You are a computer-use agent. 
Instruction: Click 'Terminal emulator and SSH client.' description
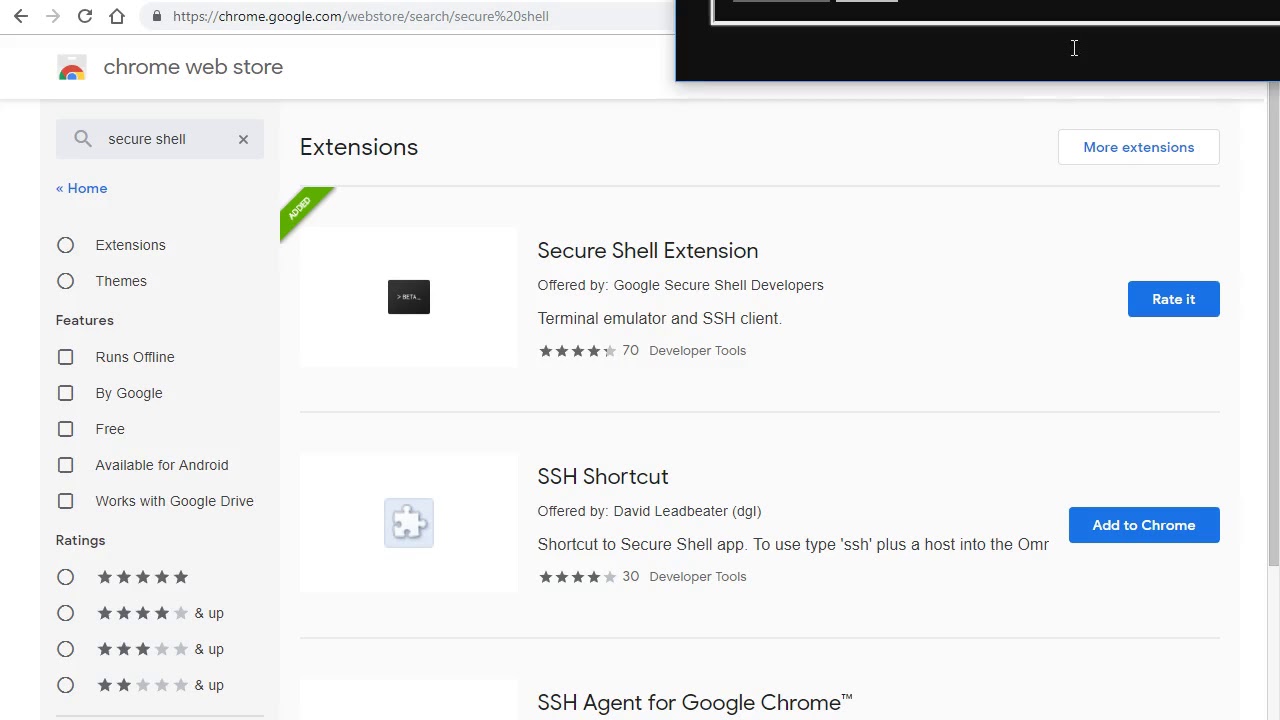point(660,318)
